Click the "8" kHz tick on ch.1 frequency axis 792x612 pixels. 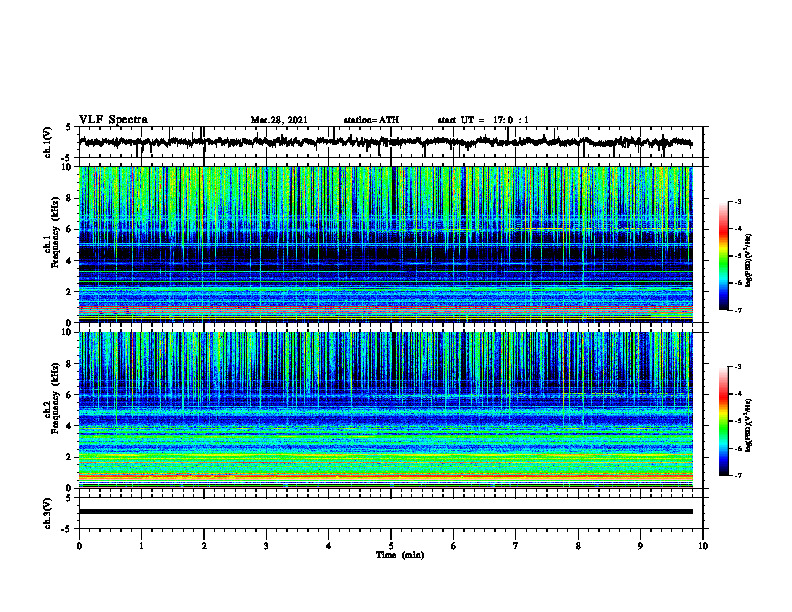(70, 198)
